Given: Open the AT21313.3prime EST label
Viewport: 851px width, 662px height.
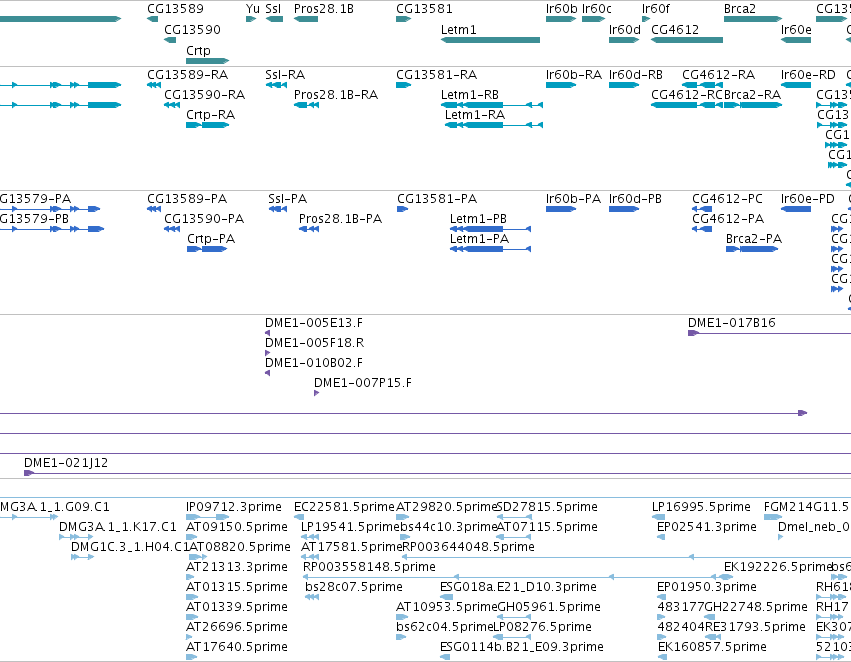Looking at the screenshot, I should click(x=237, y=567).
